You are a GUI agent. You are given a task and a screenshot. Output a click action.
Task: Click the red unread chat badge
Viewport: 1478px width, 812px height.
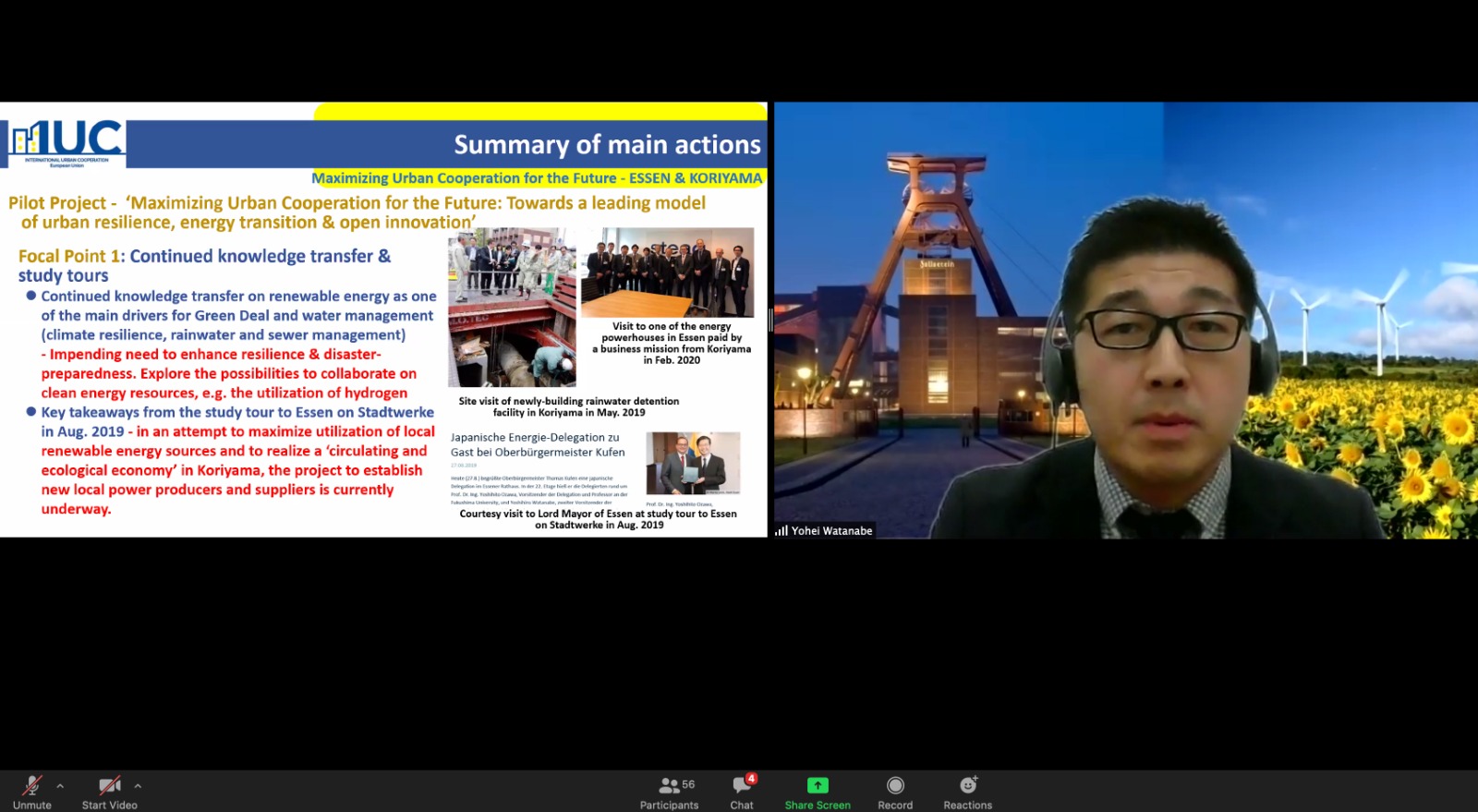[x=752, y=779]
